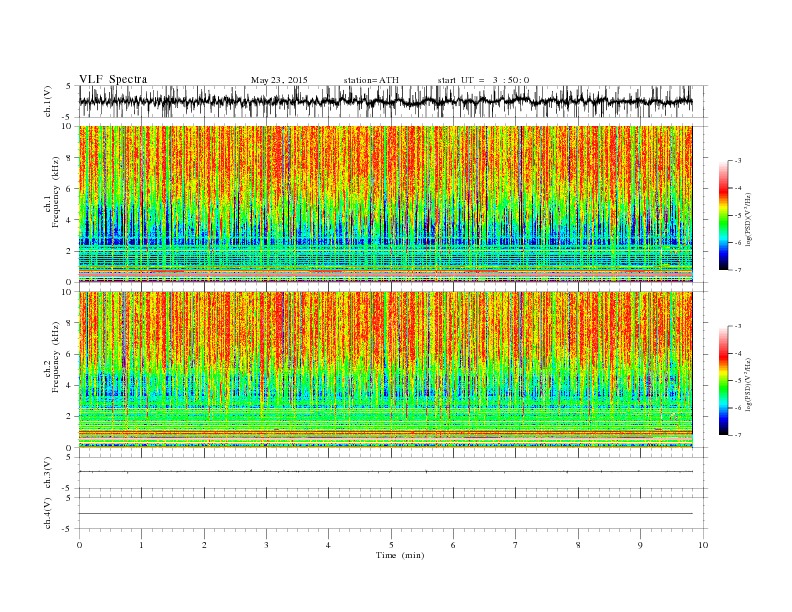Viewport: 792px width, 612px height.
Task: Click the "station=ATH" header label
Action: [371, 80]
